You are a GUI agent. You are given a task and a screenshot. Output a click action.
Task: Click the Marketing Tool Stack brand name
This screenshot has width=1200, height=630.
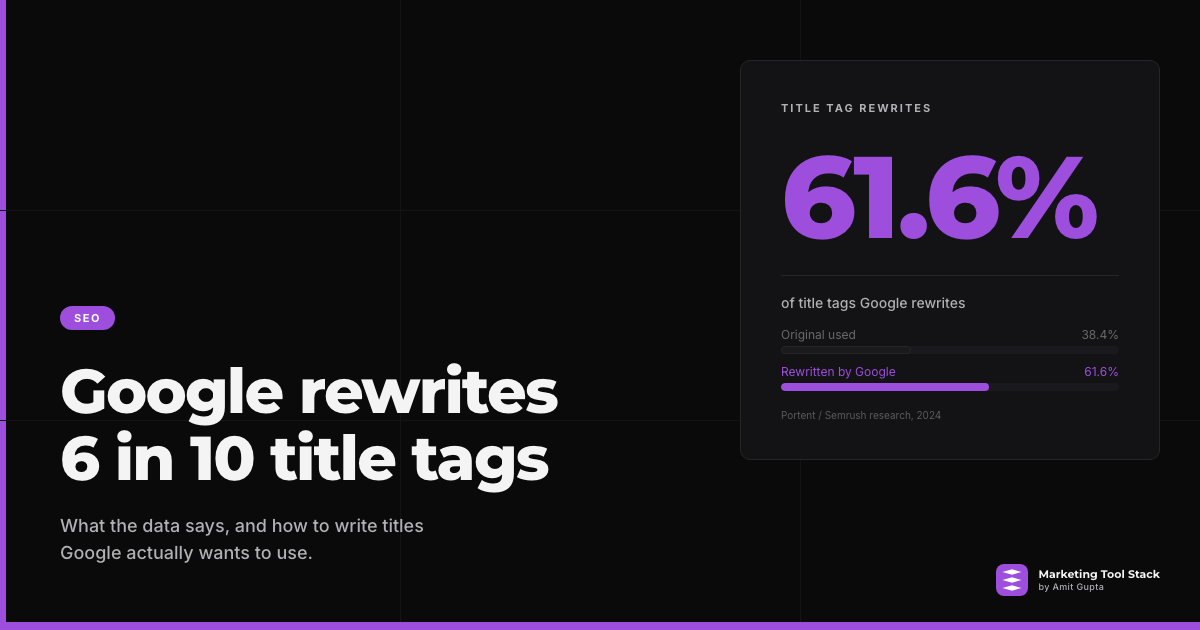coord(1099,574)
